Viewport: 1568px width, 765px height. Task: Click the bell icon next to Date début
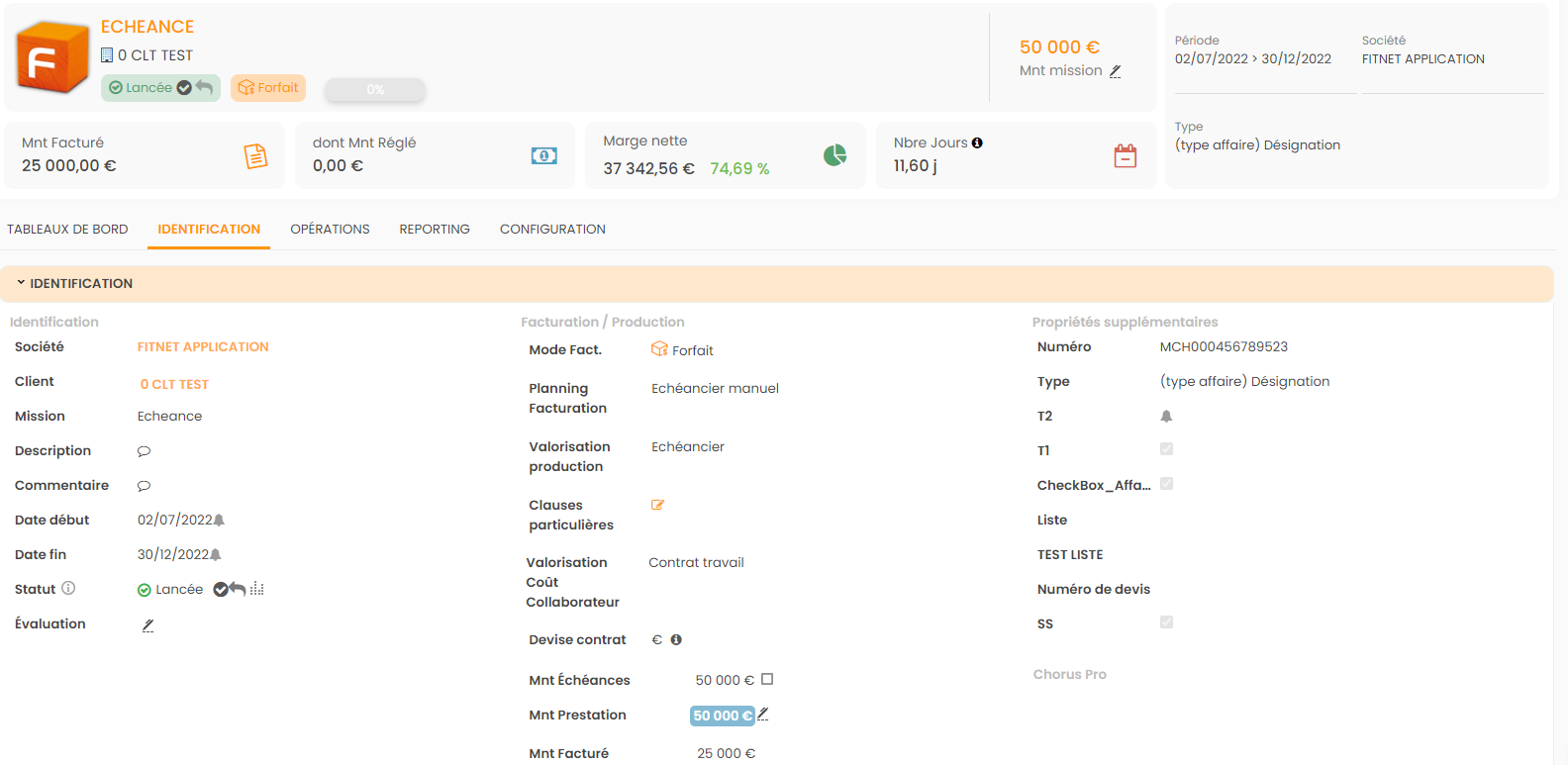220,521
